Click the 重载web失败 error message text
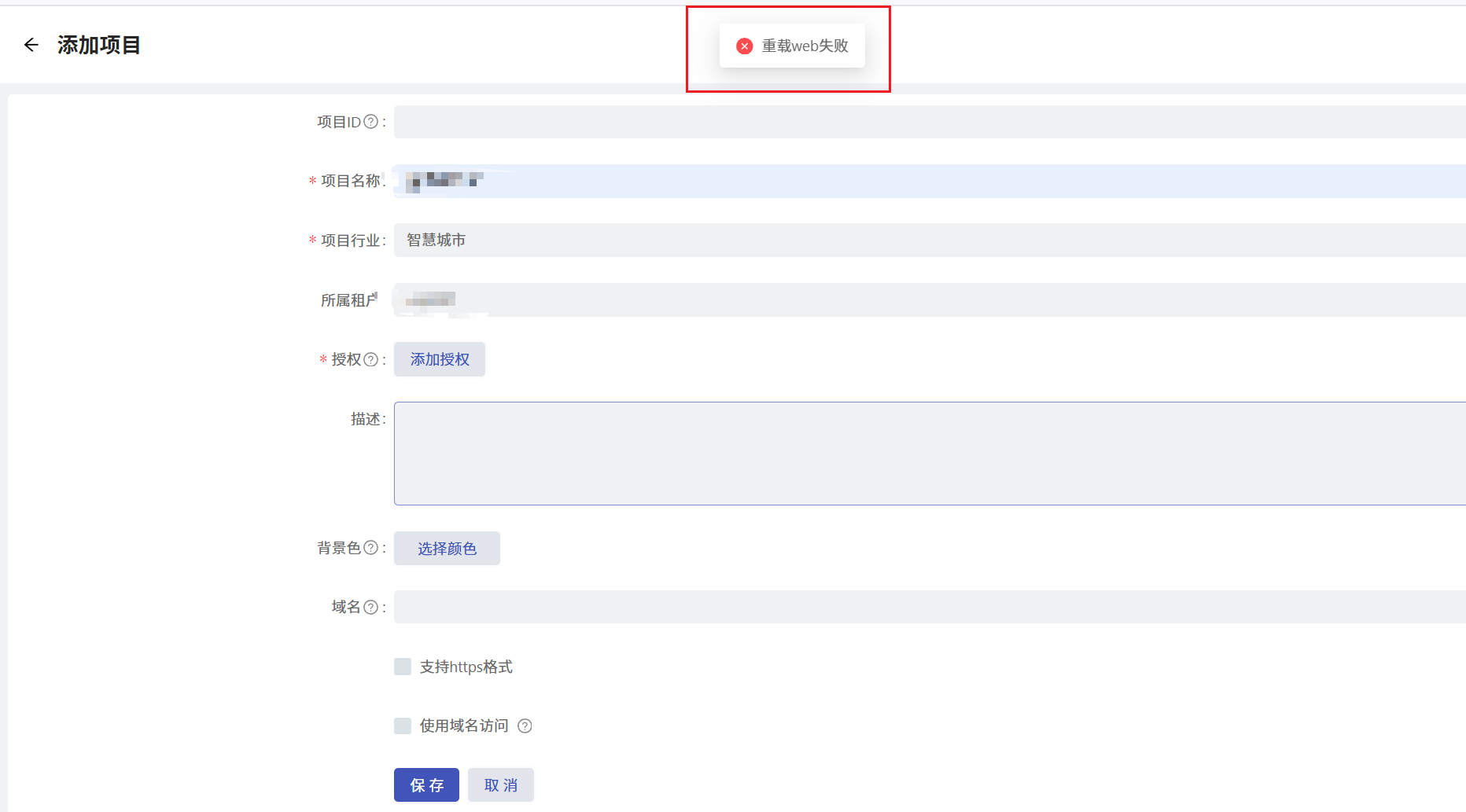1466x812 pixels. (805, 46)
